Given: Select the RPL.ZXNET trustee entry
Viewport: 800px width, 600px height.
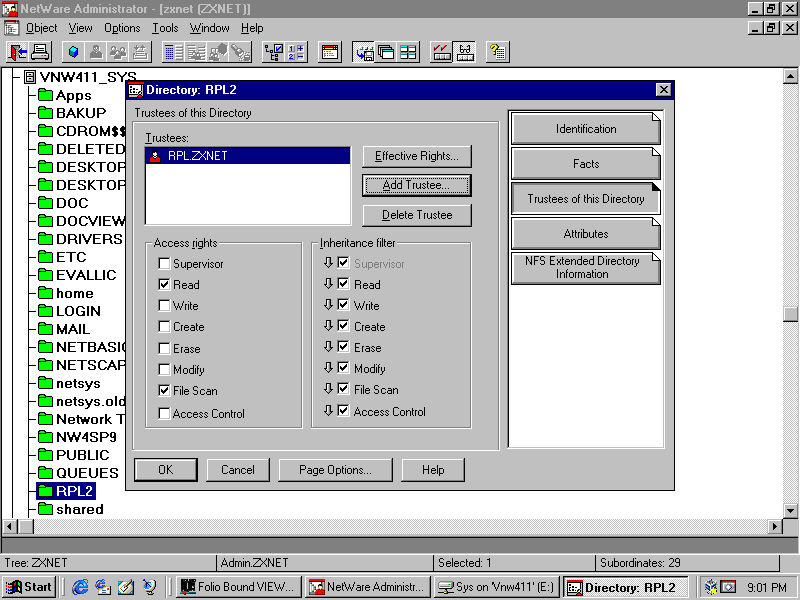Looking at the screenshot, I should [248, 156].
